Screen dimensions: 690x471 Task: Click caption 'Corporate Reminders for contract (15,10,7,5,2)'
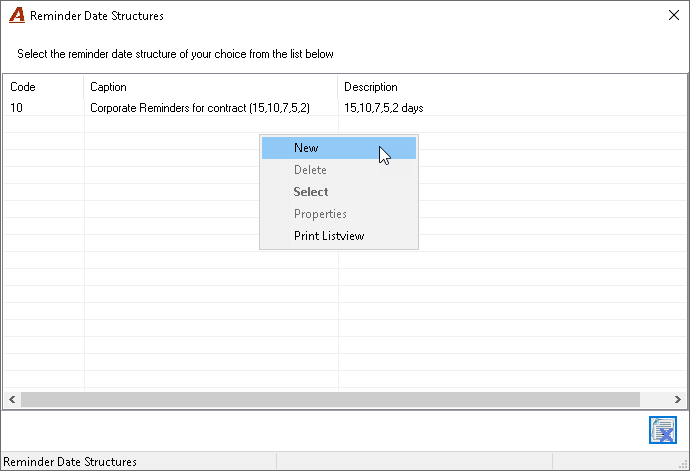(200, 108)
